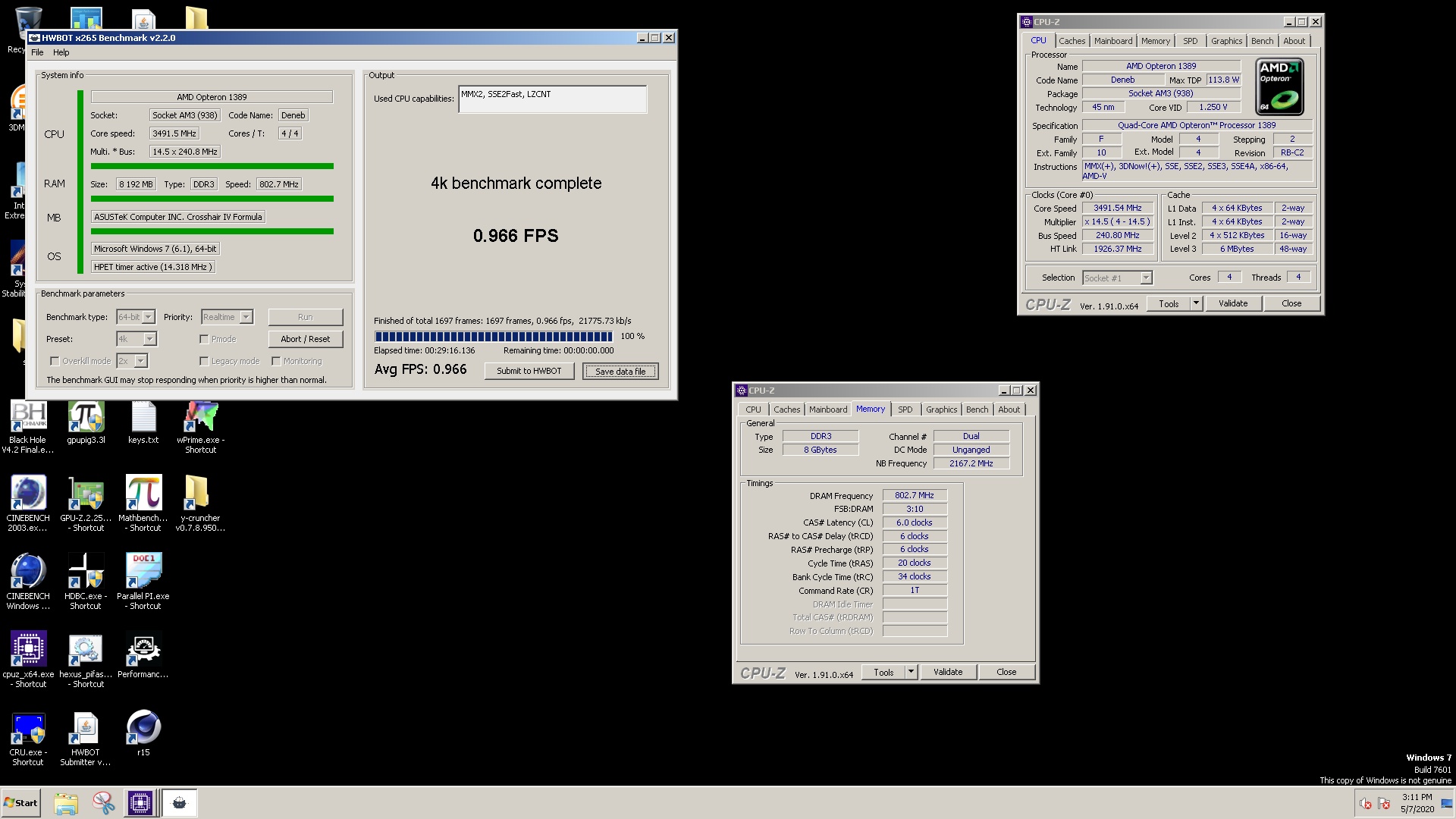Image resolution: width=1456 pixels, height=819 pixels.
Task: Open Benchmark type 64-bit dropdown
Action: pos(136,317)
